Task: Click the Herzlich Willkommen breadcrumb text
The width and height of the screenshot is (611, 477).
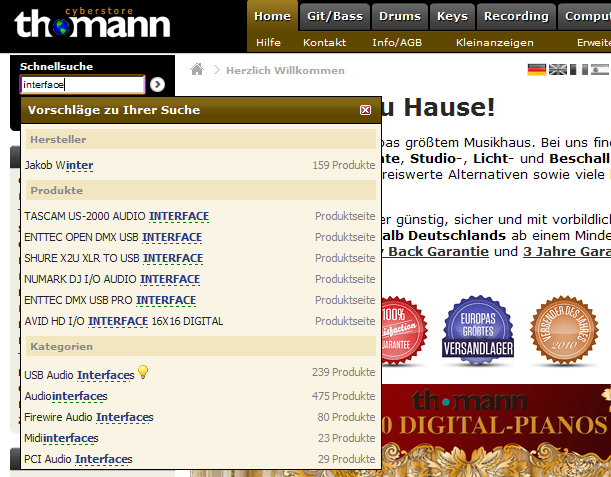Action: click(x=285, y=71)
